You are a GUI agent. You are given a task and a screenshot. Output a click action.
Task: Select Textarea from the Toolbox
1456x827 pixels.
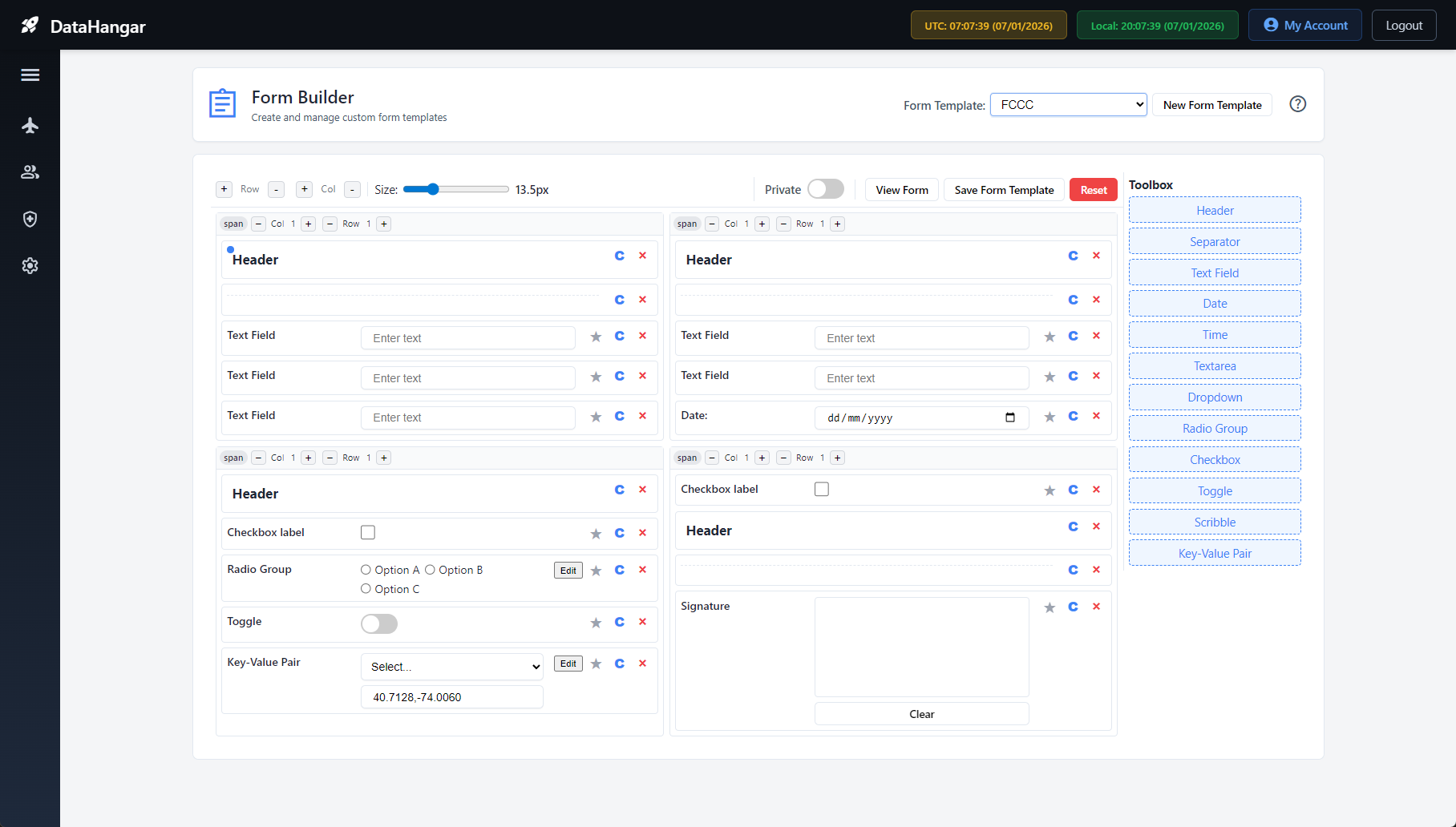1214,365
